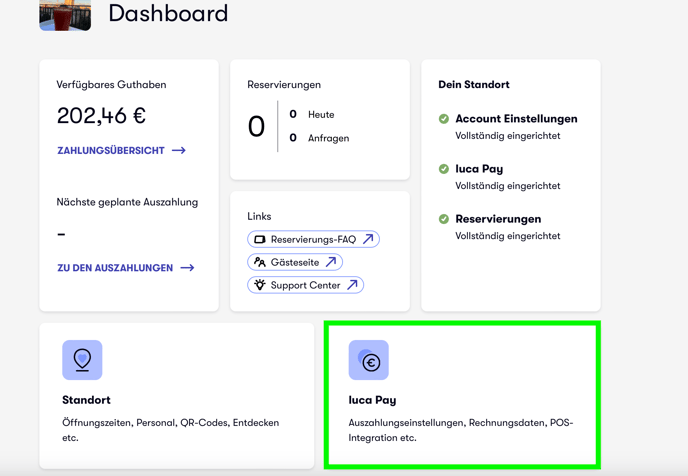Click the Reservierungen card heading
Viewport: 688px width, 476px height.
coord(284,85)
